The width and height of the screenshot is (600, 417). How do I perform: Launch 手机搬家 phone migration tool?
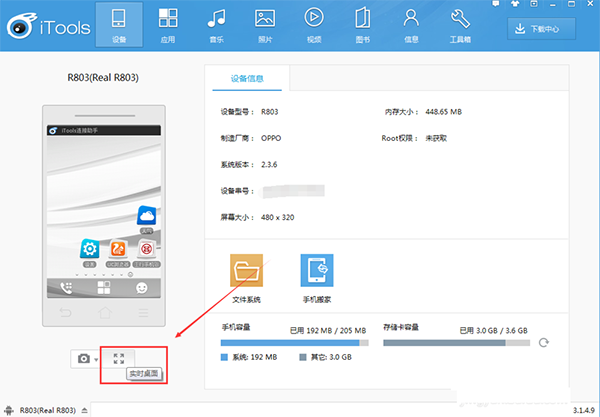tap(317, 272)
